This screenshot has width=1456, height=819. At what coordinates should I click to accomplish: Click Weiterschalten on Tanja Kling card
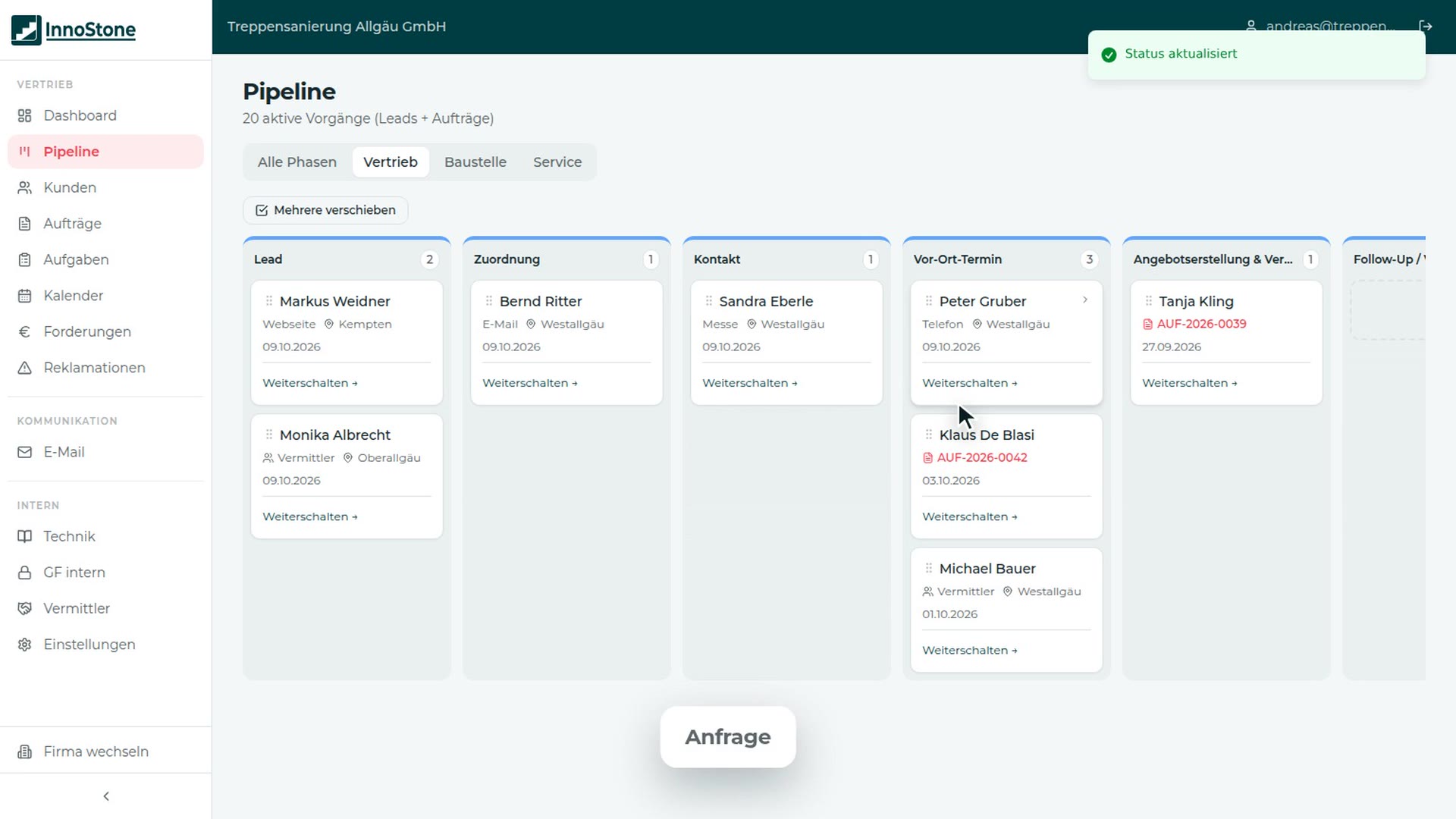click(1190, 383)
